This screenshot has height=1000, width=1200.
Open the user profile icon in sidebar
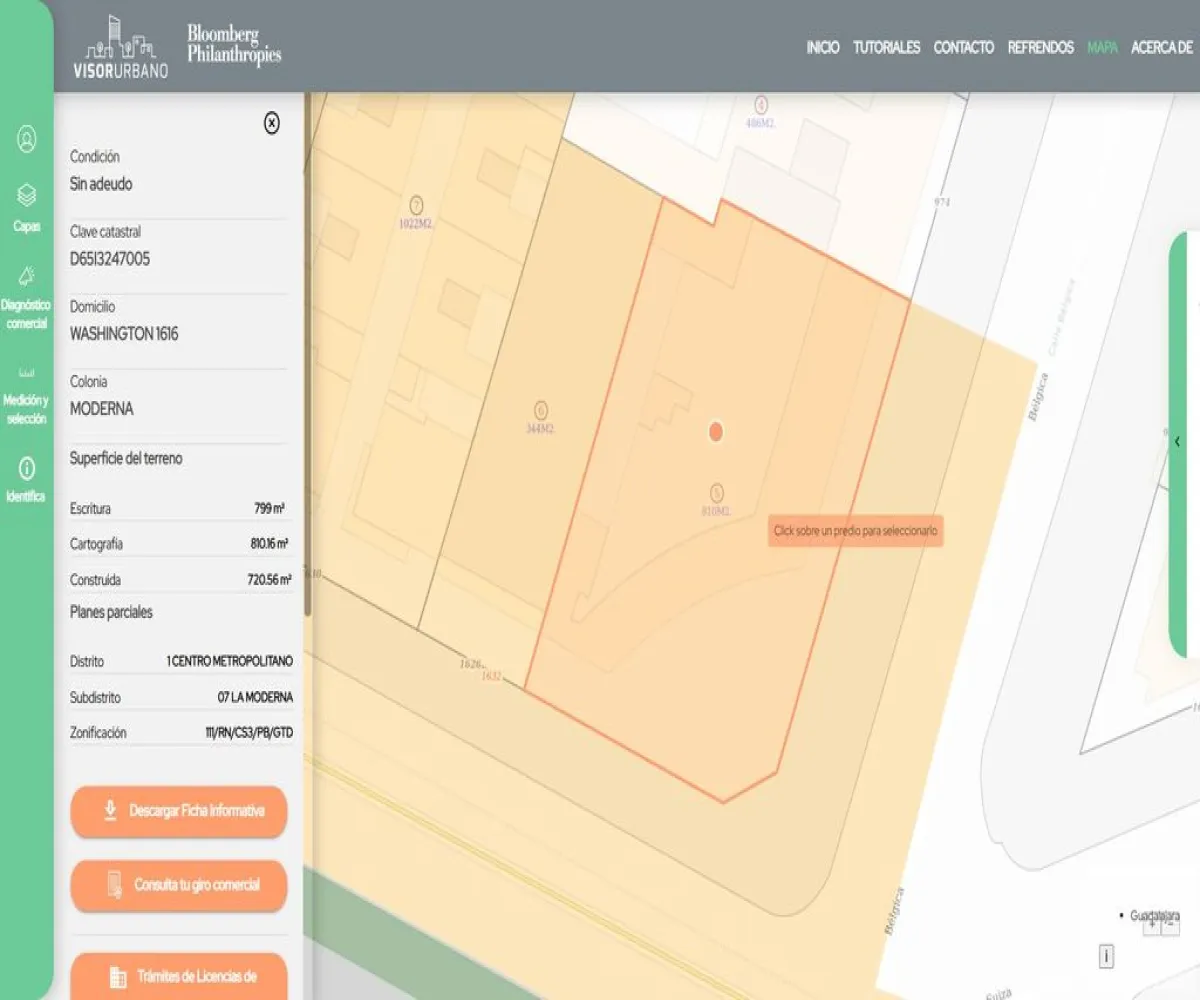click(27, 139)
